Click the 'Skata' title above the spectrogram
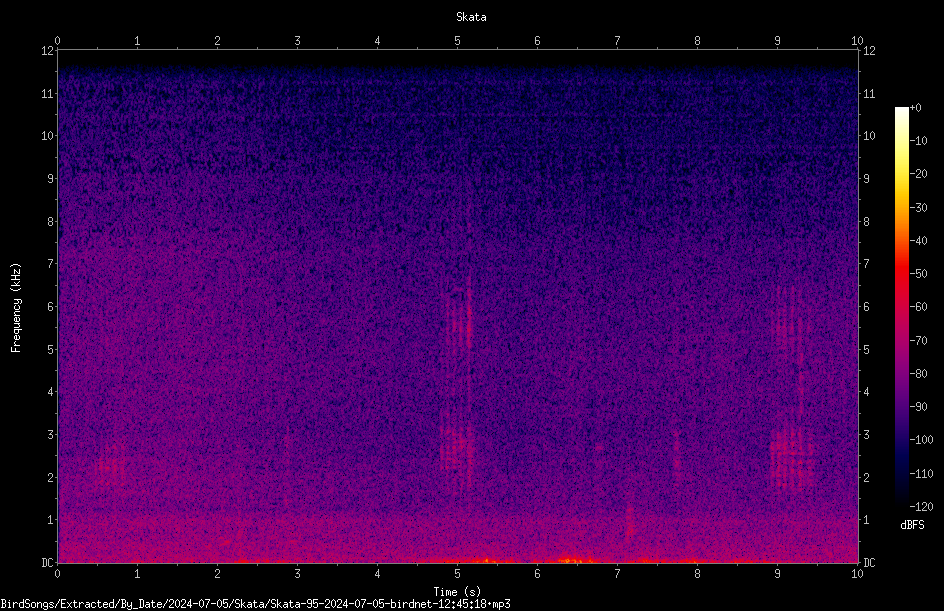 tap(471, 17)
